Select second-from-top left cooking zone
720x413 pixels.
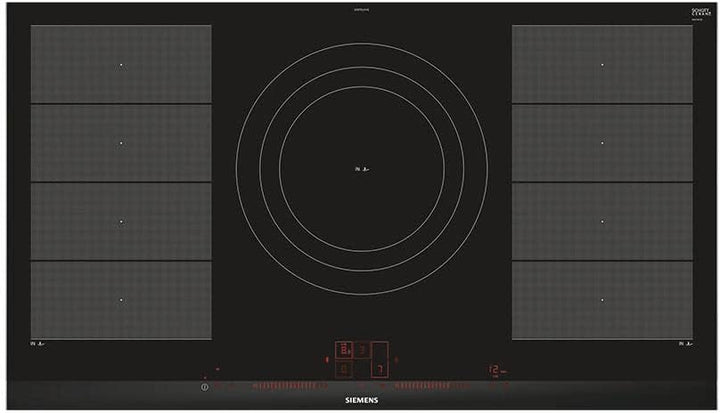click(121, 143)
